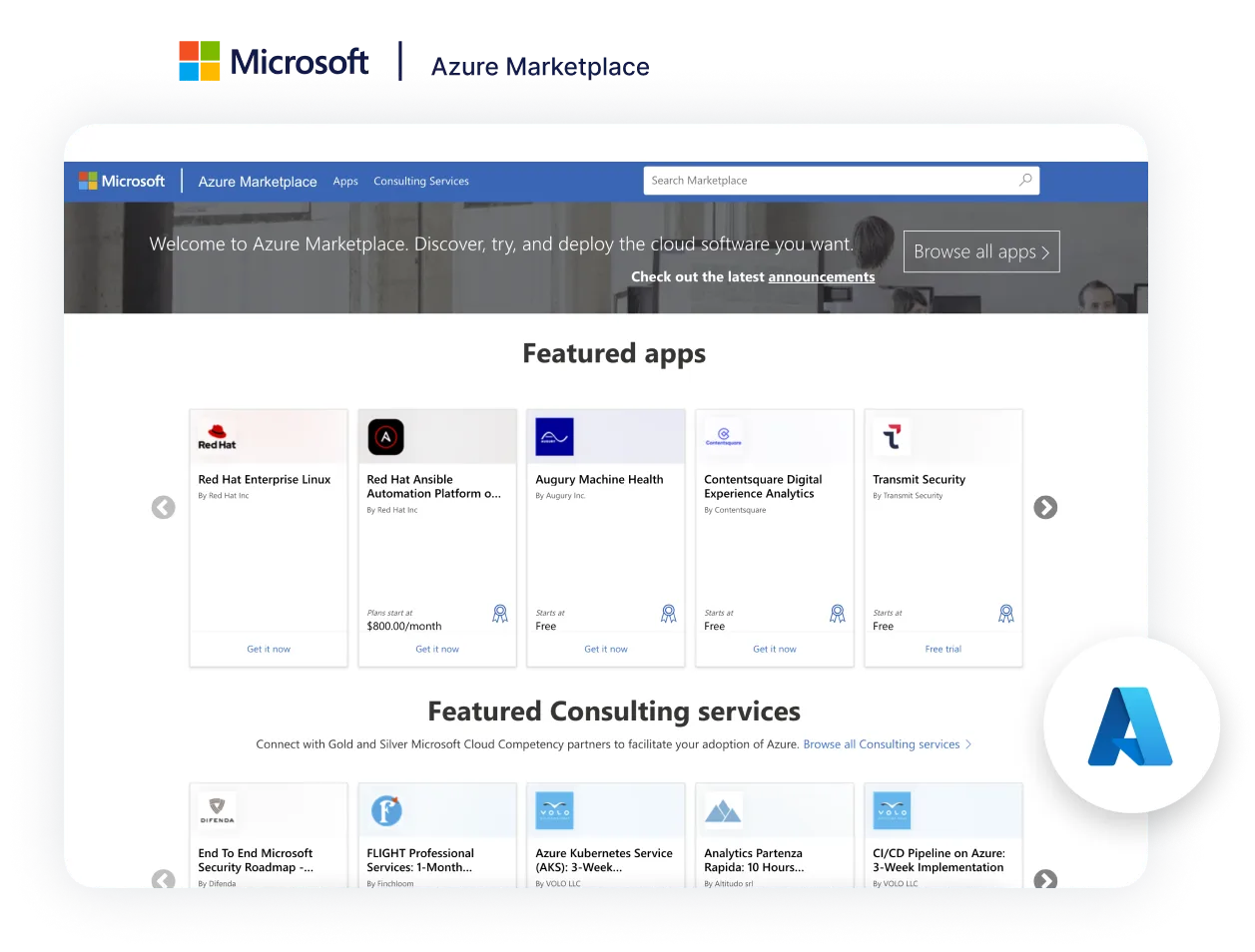Open CI/CD Pipeline on Azure card title

coord(939,860)
